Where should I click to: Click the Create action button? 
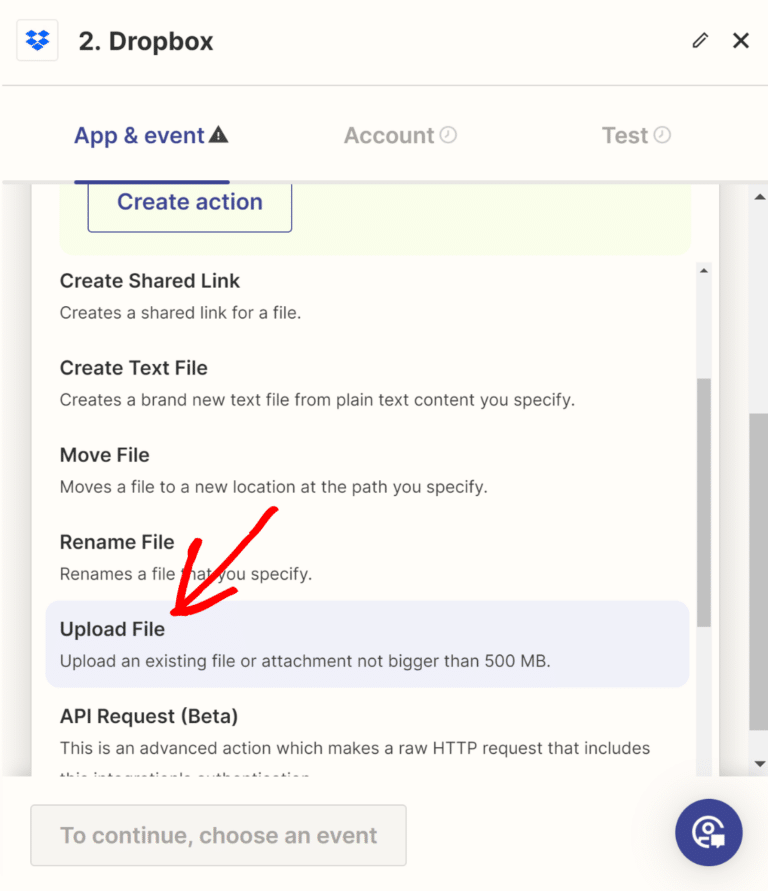[189, 202]
